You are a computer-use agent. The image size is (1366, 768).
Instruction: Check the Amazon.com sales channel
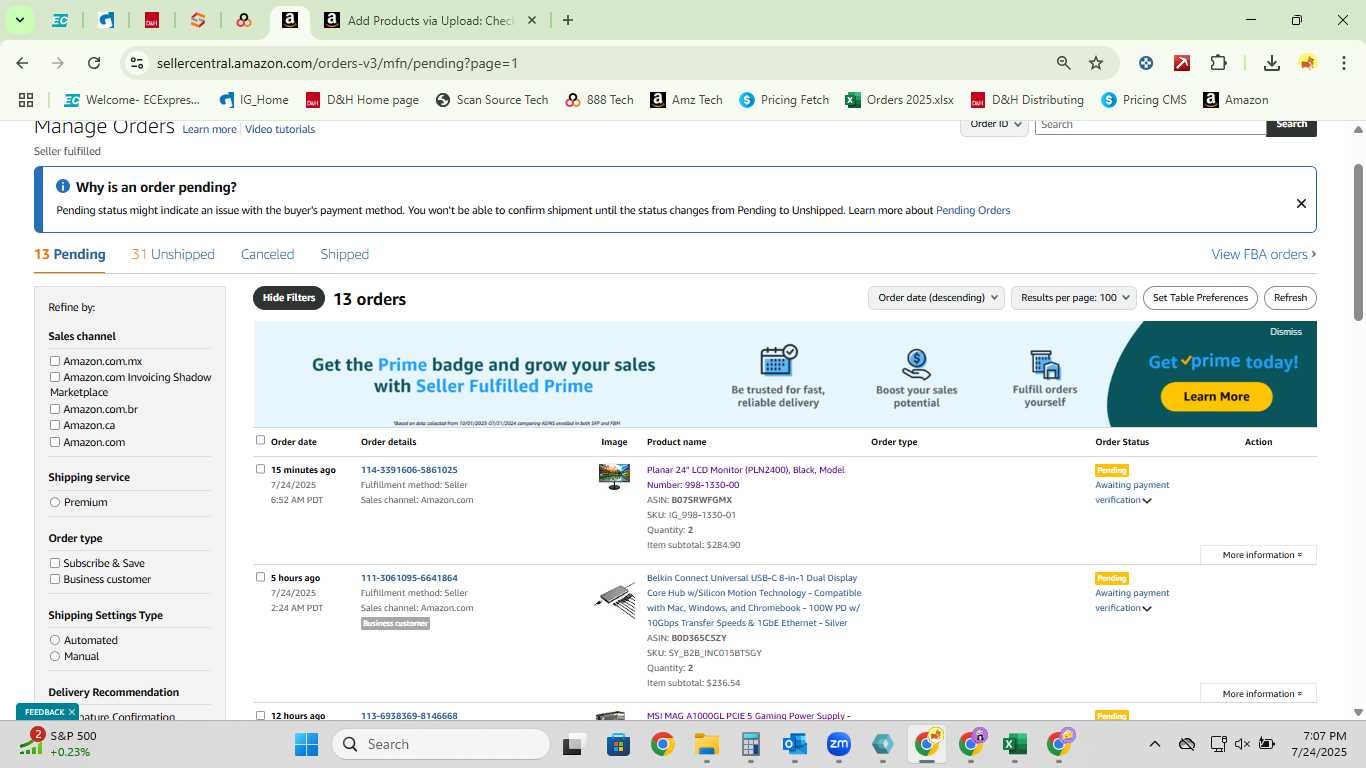click(55, 442)
